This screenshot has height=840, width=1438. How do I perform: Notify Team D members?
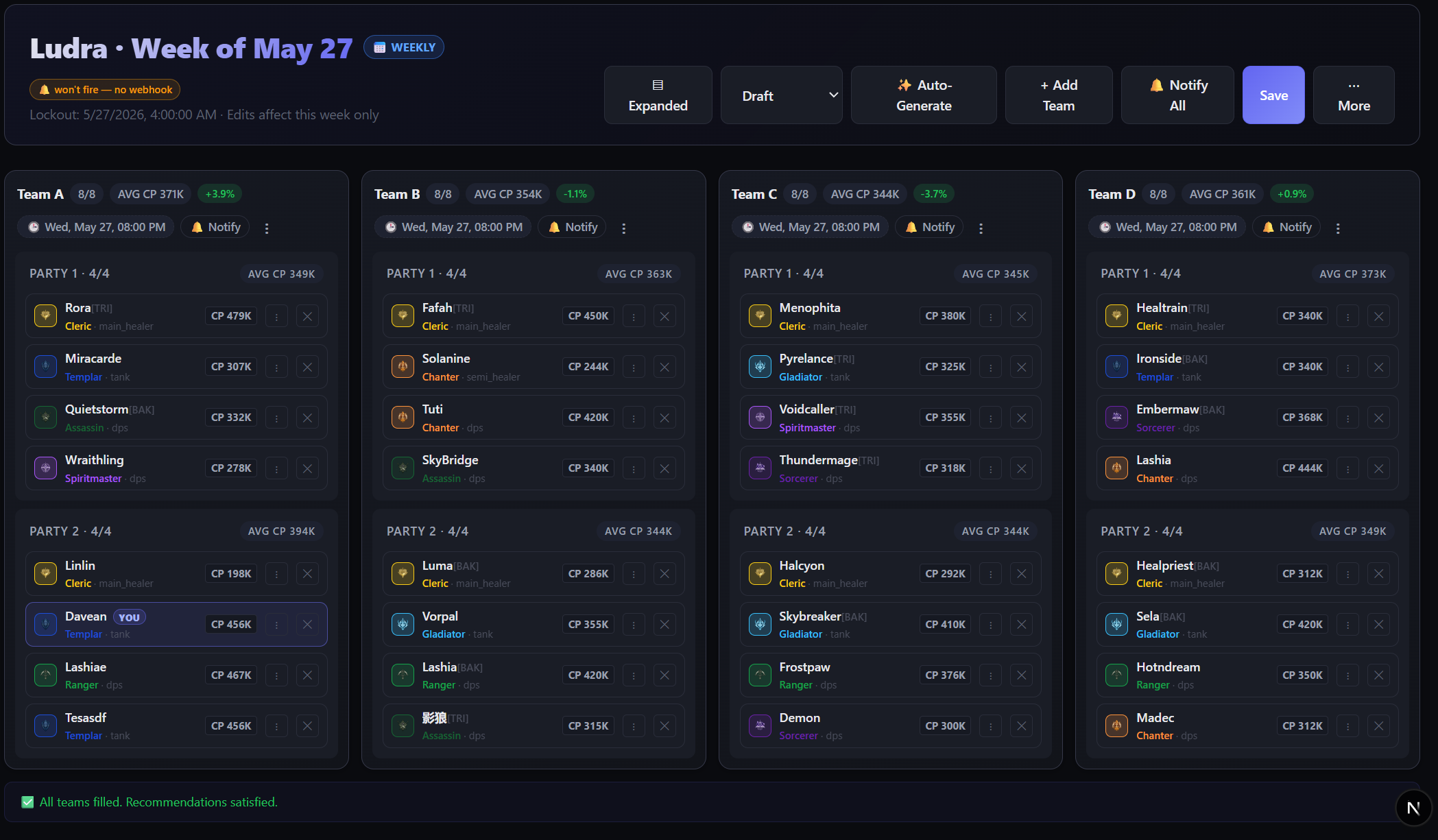(1286, 227)
